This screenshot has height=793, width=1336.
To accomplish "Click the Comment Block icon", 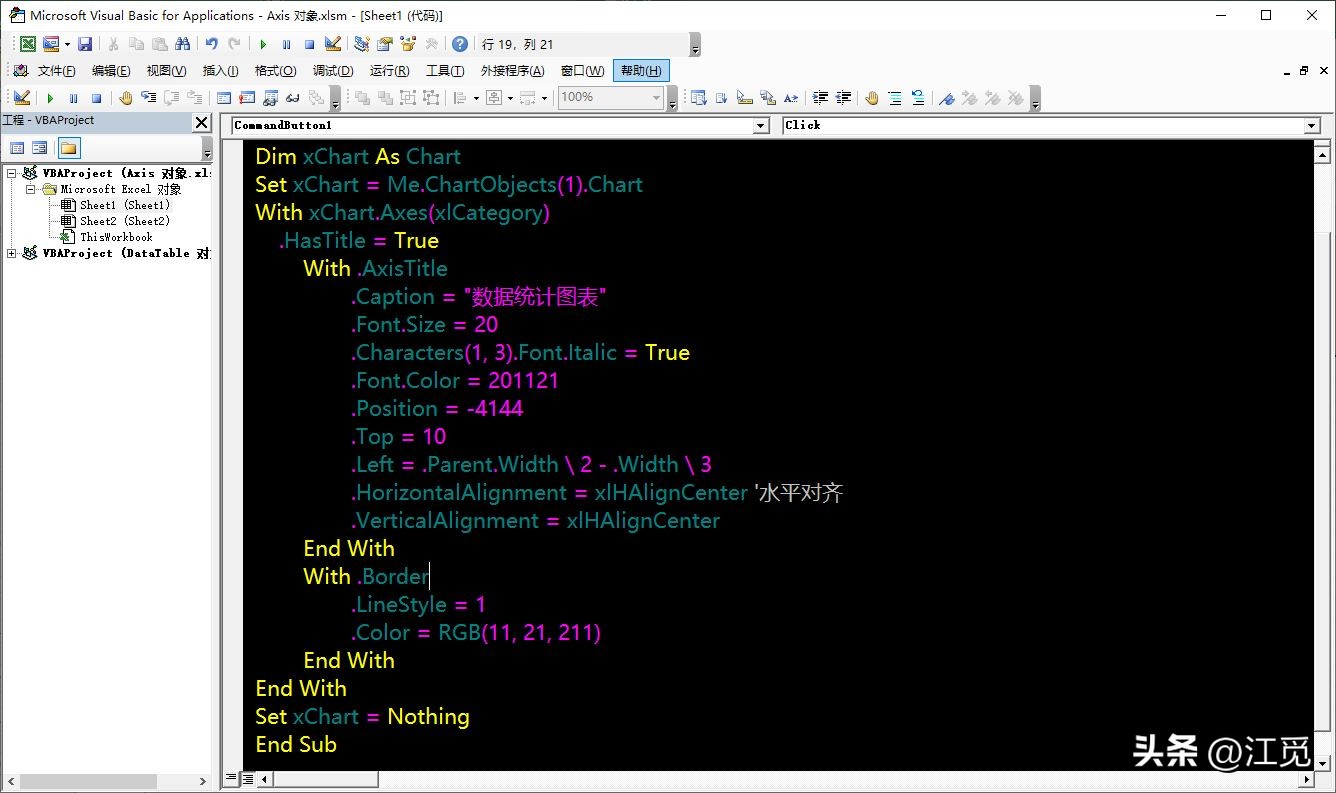I will [895, 97].
